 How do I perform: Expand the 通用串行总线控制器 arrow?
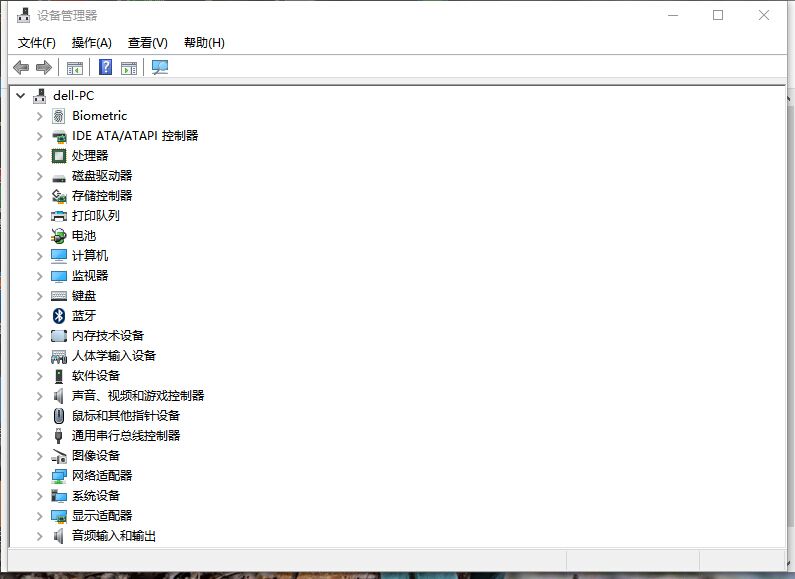pyautogui.click(x=40, y=436)
